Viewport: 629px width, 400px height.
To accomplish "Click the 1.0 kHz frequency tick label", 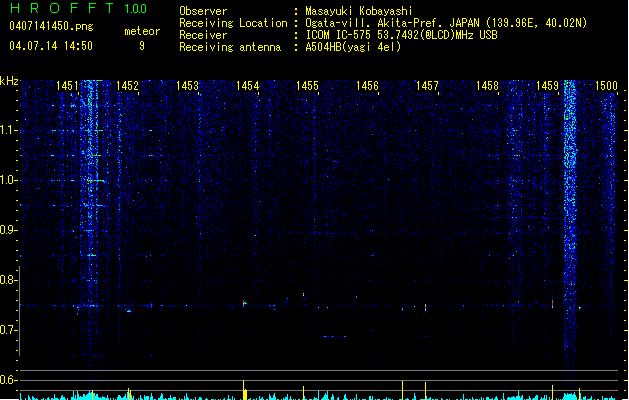I will coord(8,180).
